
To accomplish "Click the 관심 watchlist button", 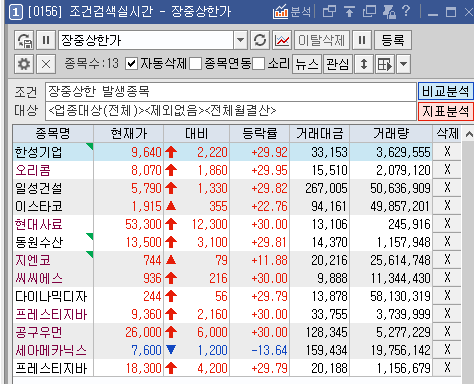I will point(338,64).
